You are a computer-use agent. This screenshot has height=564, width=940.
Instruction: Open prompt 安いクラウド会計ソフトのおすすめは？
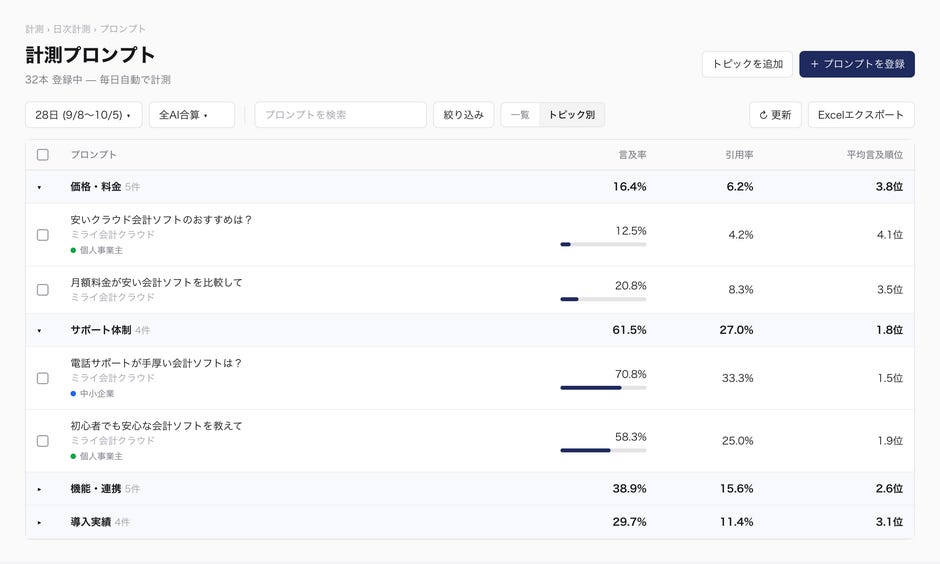(161, 220)
